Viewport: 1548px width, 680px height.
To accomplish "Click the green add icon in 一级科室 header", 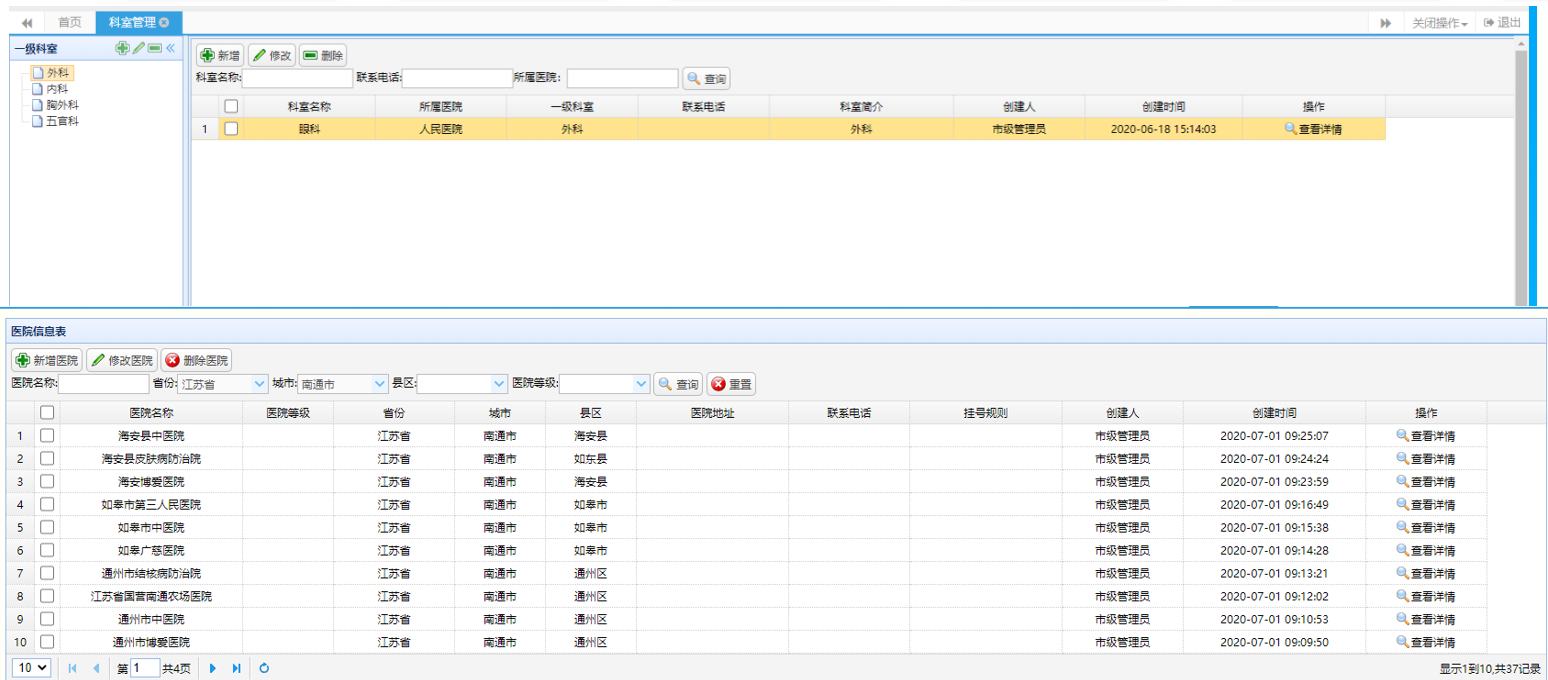I will pyautogui.click(x=122, y=48).
